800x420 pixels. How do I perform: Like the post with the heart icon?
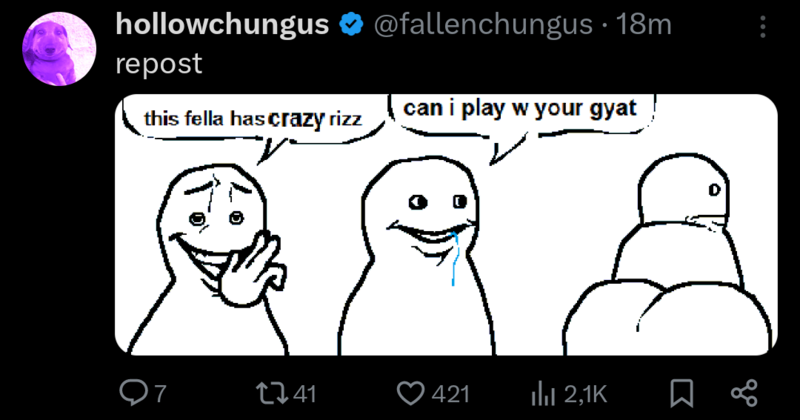410,393
